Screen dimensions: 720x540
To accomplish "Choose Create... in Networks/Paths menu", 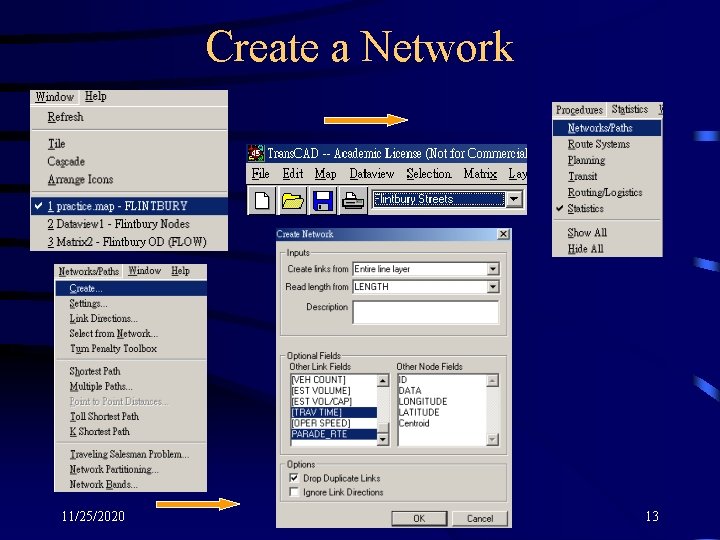I will 131,288.
